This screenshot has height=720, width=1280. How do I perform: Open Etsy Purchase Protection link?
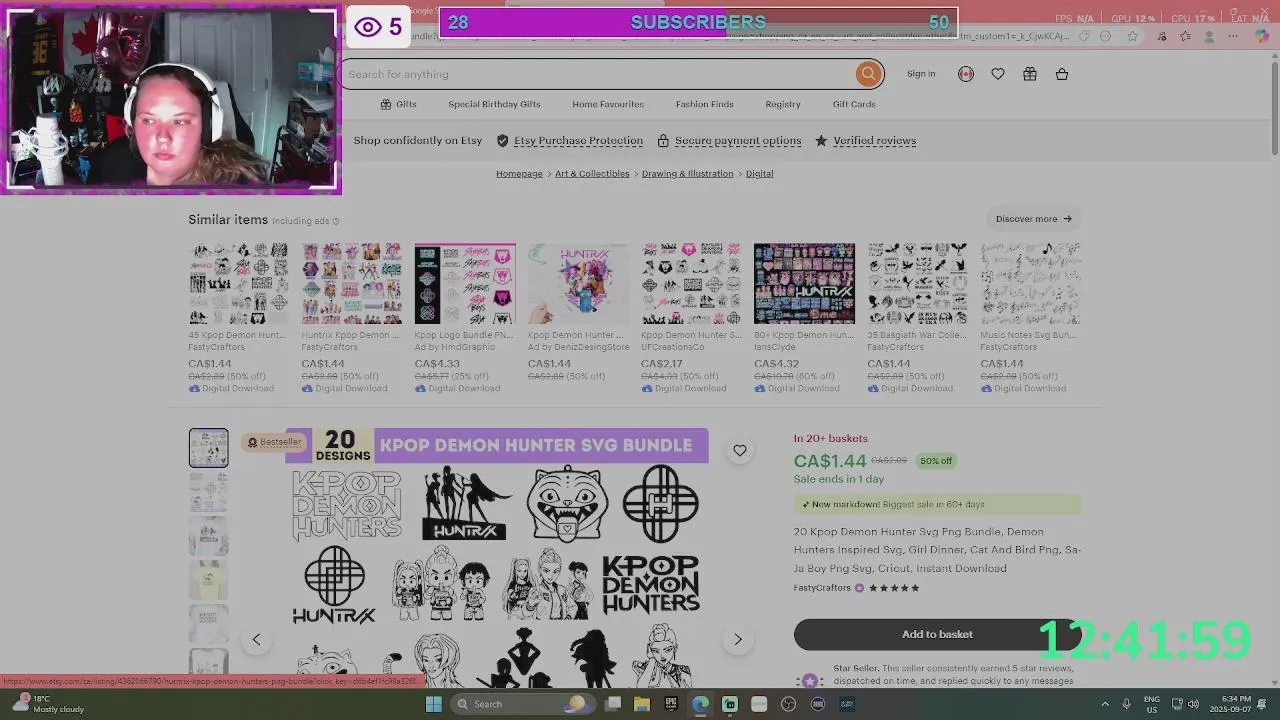tap(578, 141)
